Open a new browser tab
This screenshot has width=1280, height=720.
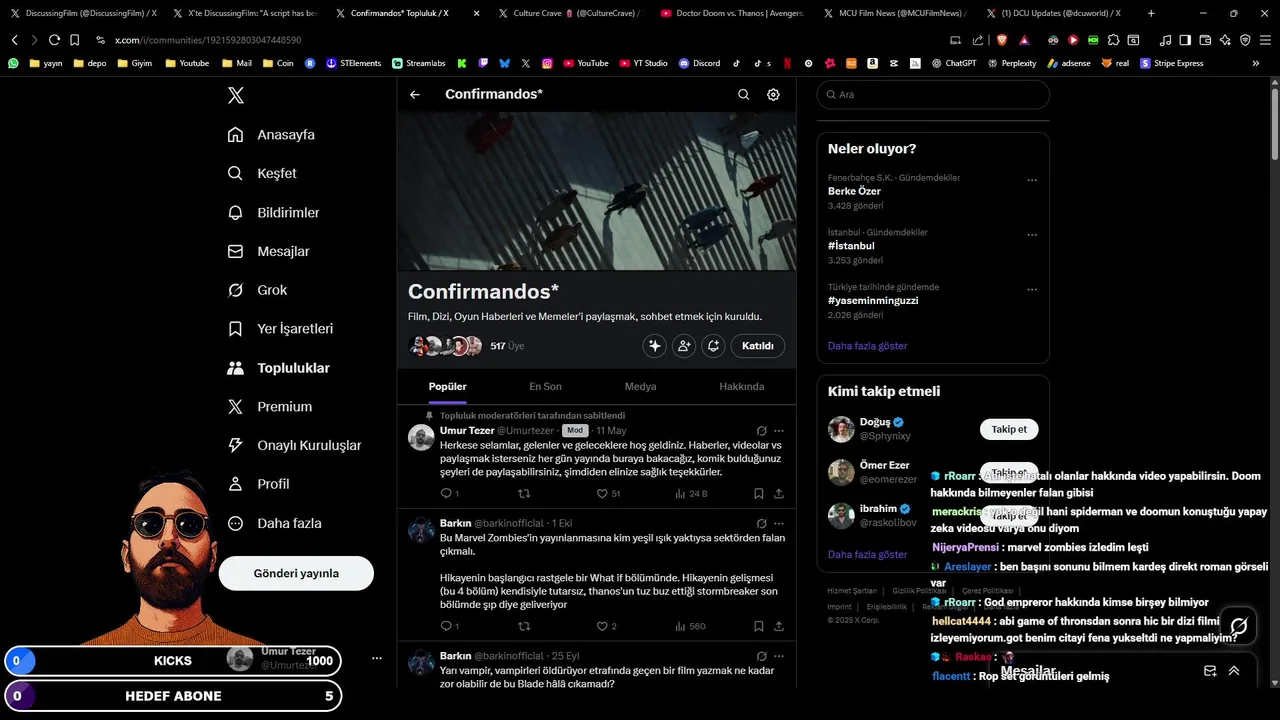(x=1151, y=13)
